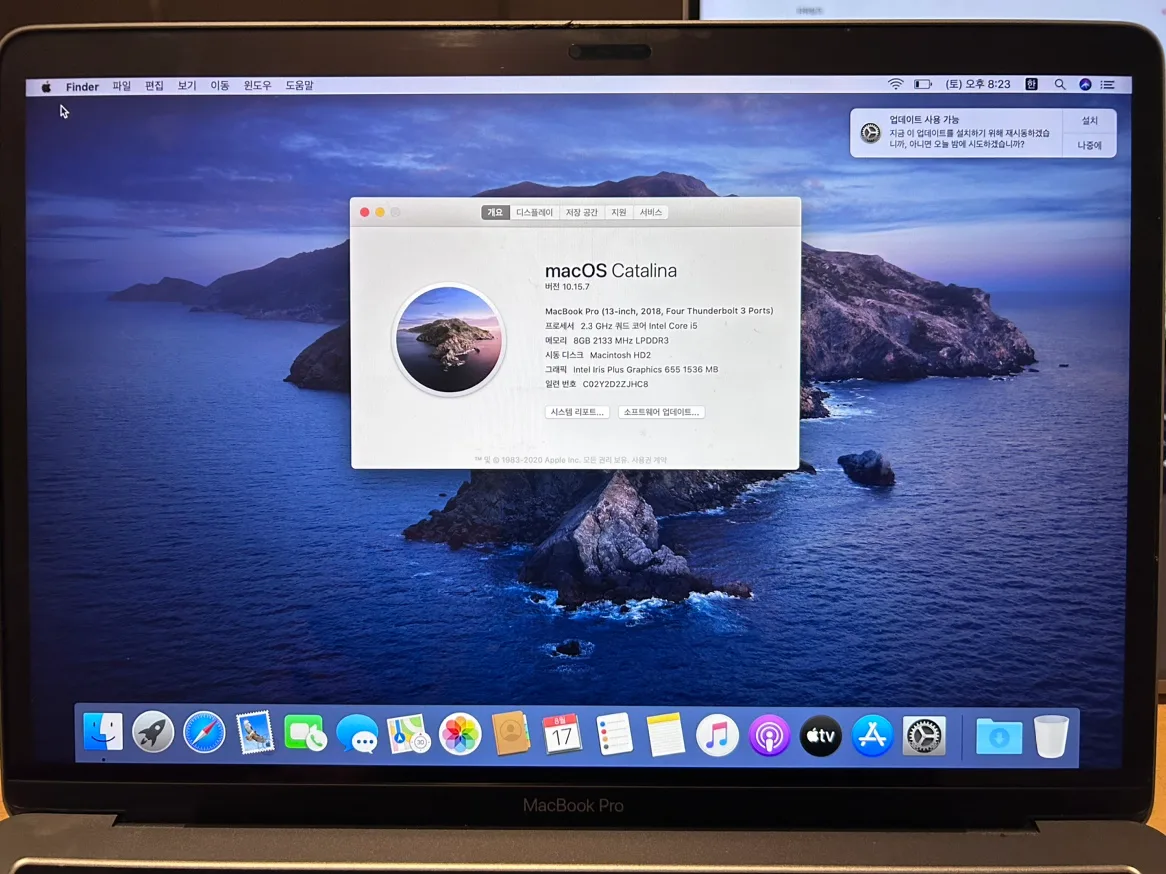Click the Spotlight search magnifier
The height and width of the screenshot is (874, 1166).
click(1059, 85)
